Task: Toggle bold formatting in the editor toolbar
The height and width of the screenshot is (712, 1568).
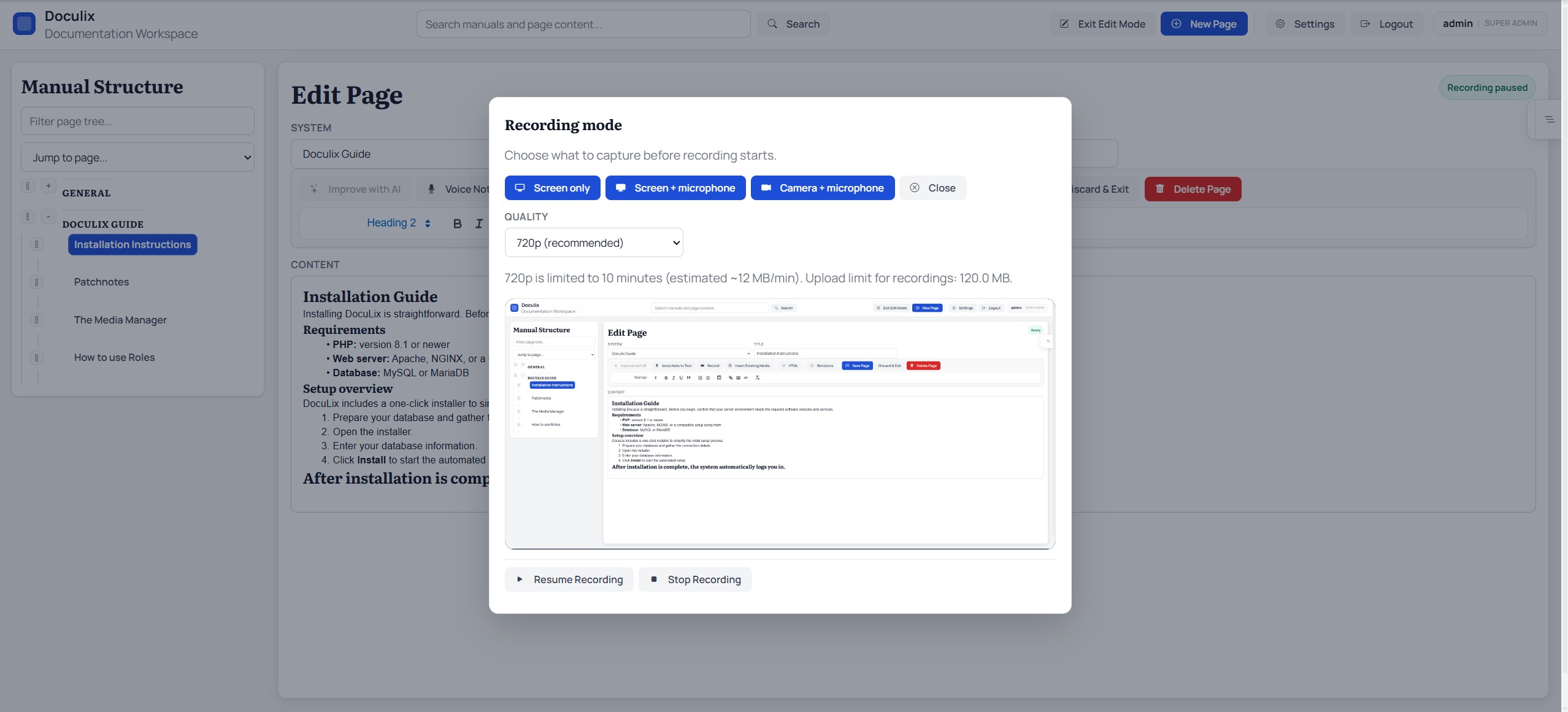Action: click(x=457, y=223)
